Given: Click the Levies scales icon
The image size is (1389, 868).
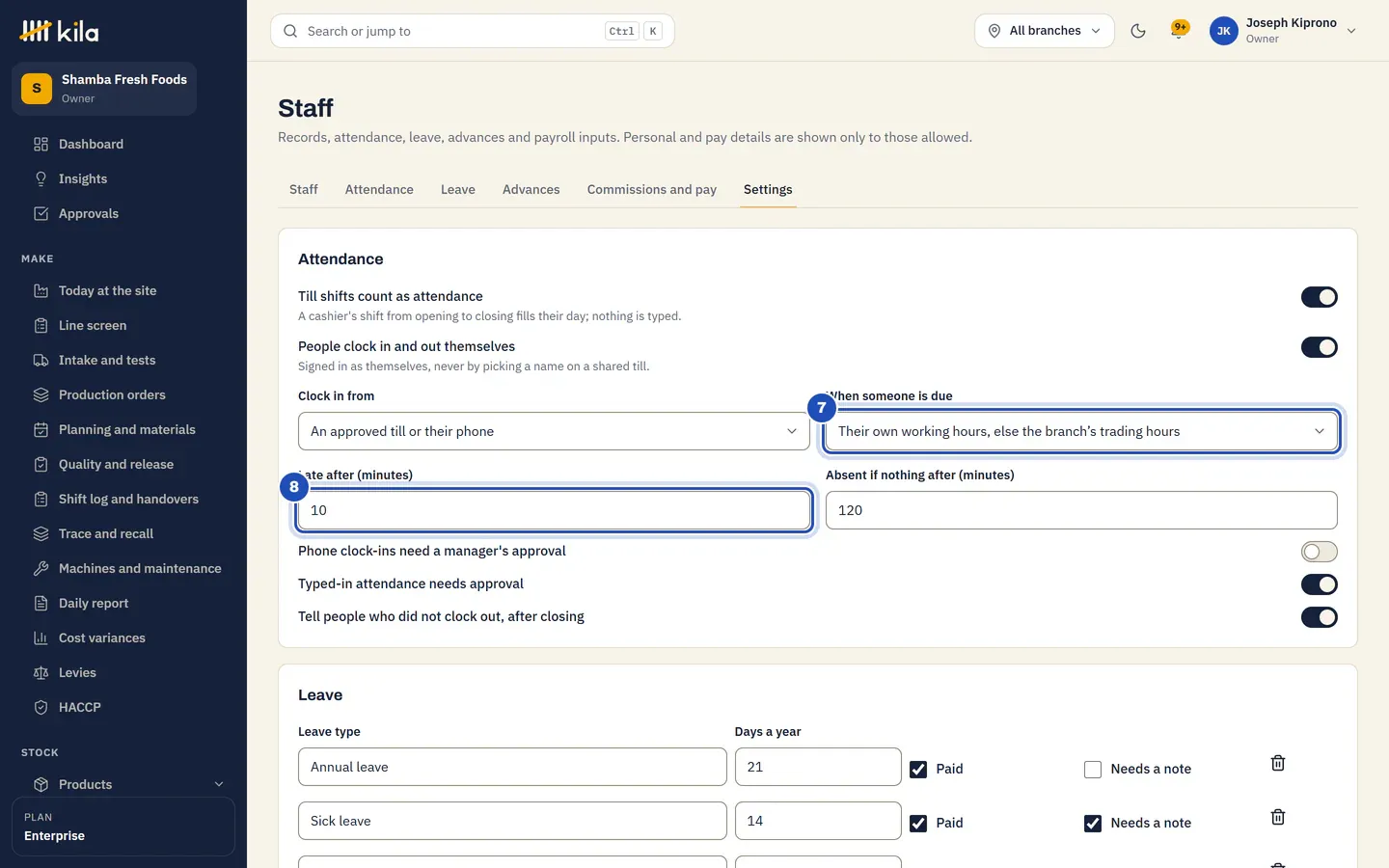Looking at the screenshot, I should click(x=41, y=672).
